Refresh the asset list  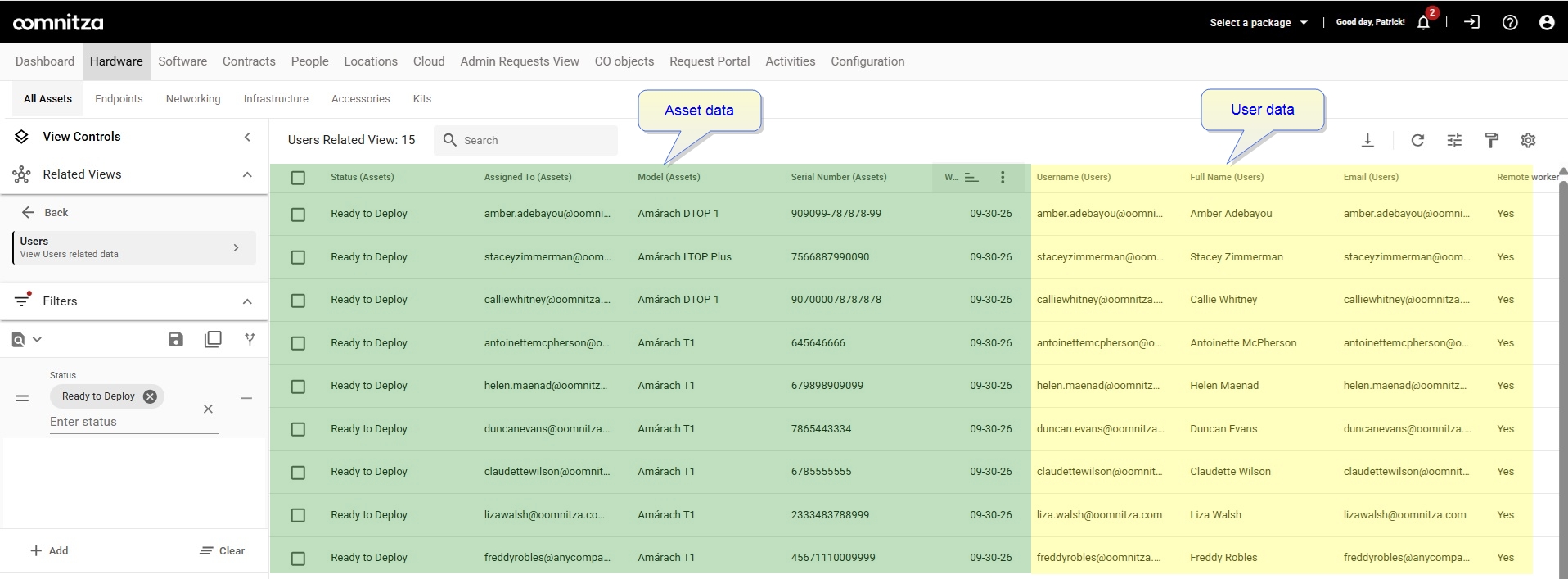[1417, 140]
